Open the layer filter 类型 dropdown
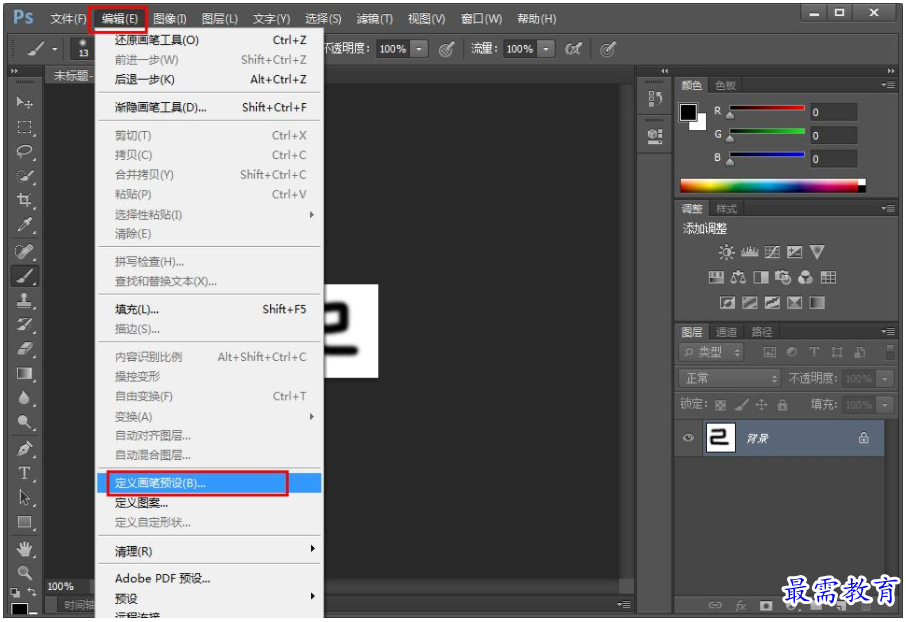 (711, 352)
